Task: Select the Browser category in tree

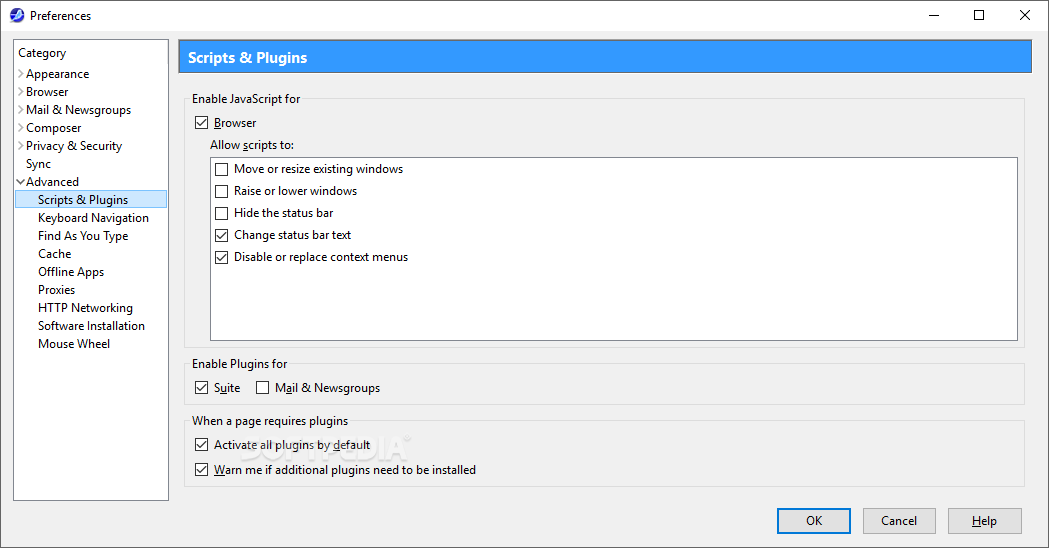Action: [x=47, y=92]
